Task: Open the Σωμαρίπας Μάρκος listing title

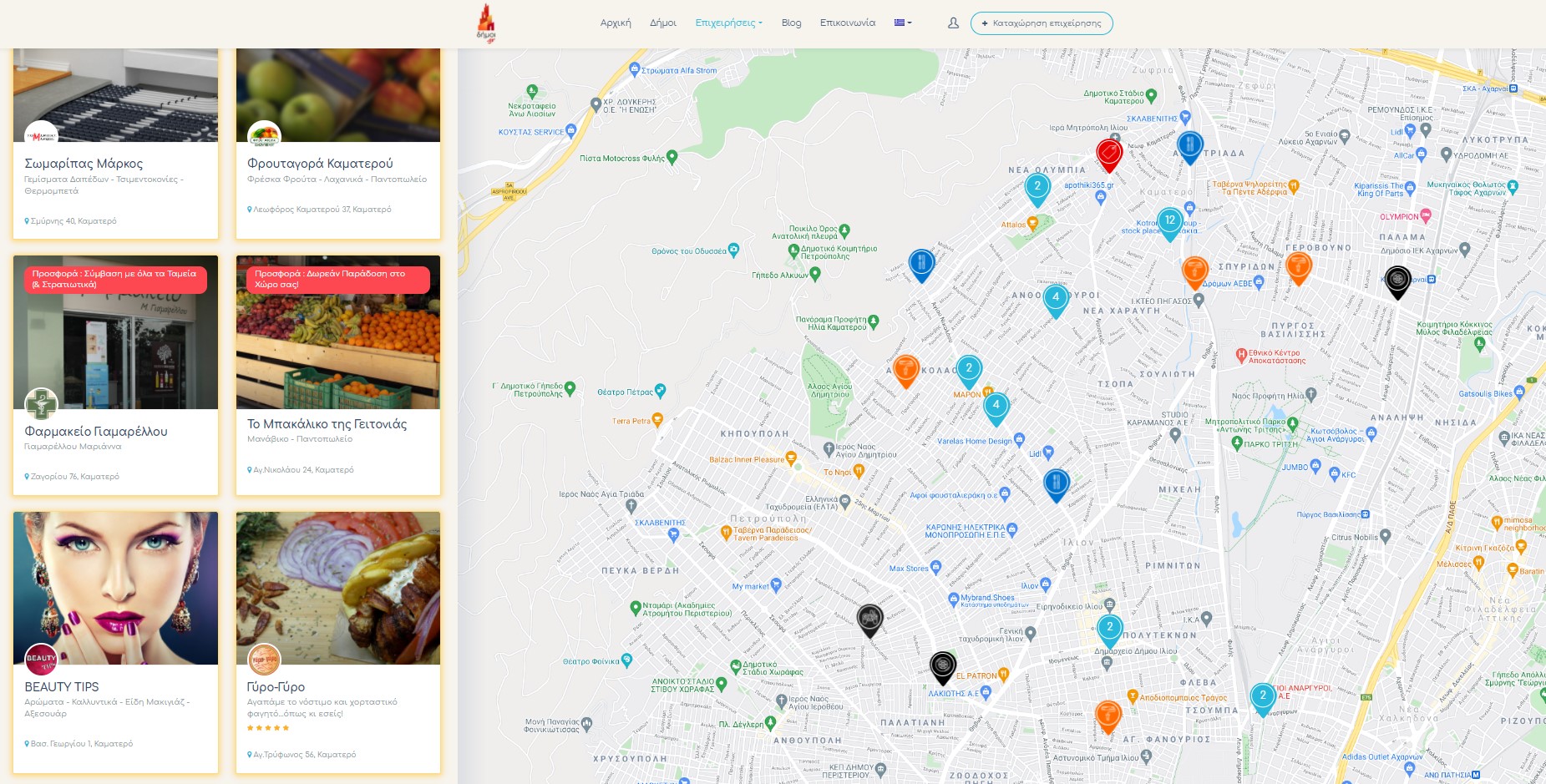Action: click(84, 164)
